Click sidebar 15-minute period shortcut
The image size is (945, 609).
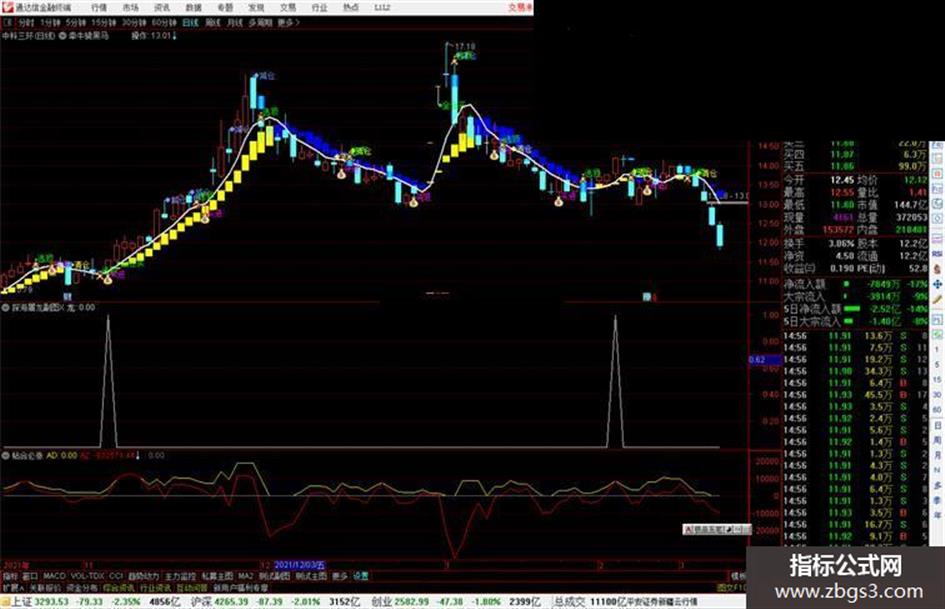pyautogui.click(x=937, y=380)
